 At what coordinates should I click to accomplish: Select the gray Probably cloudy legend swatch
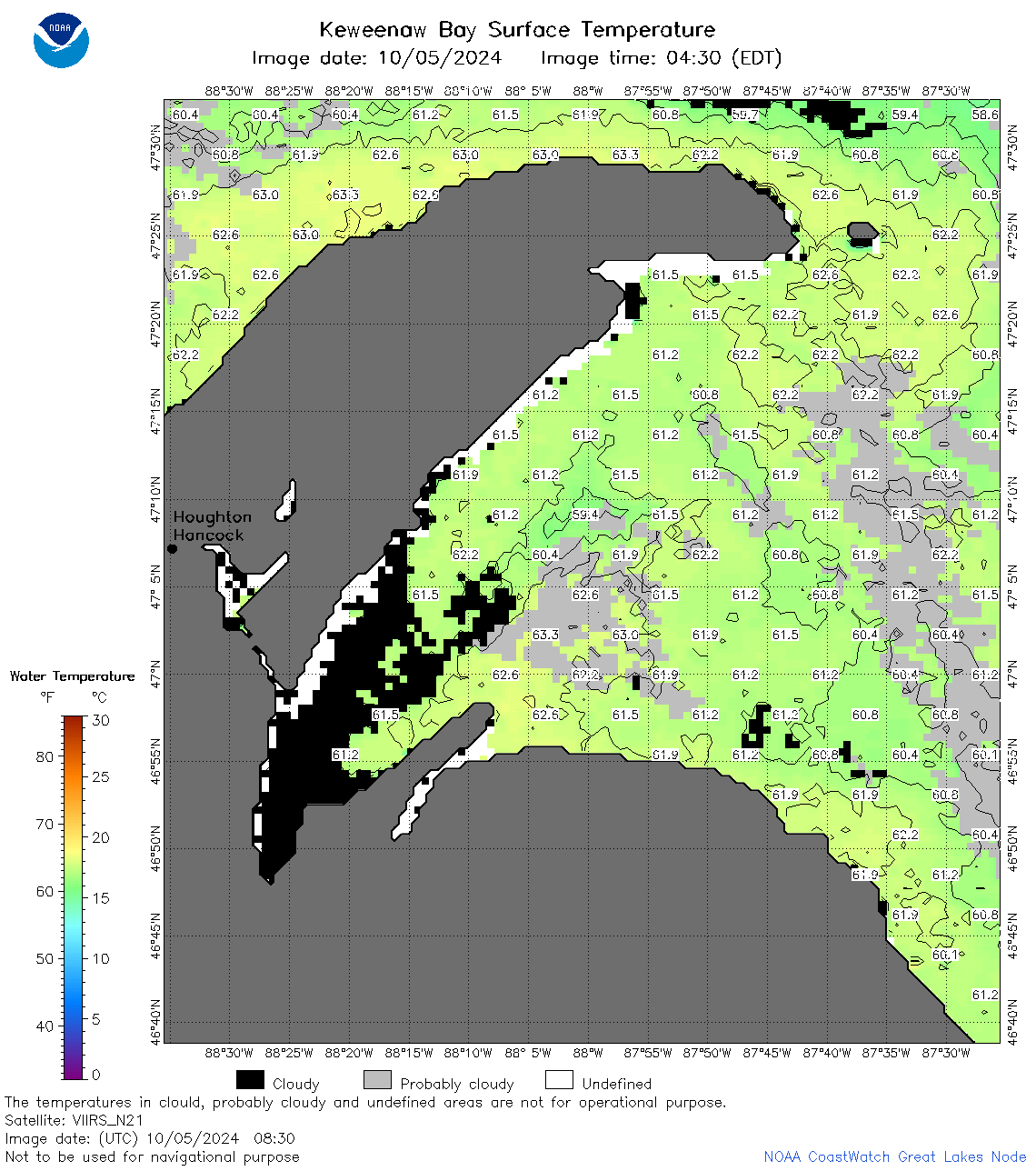click(x=377, y=1079)
